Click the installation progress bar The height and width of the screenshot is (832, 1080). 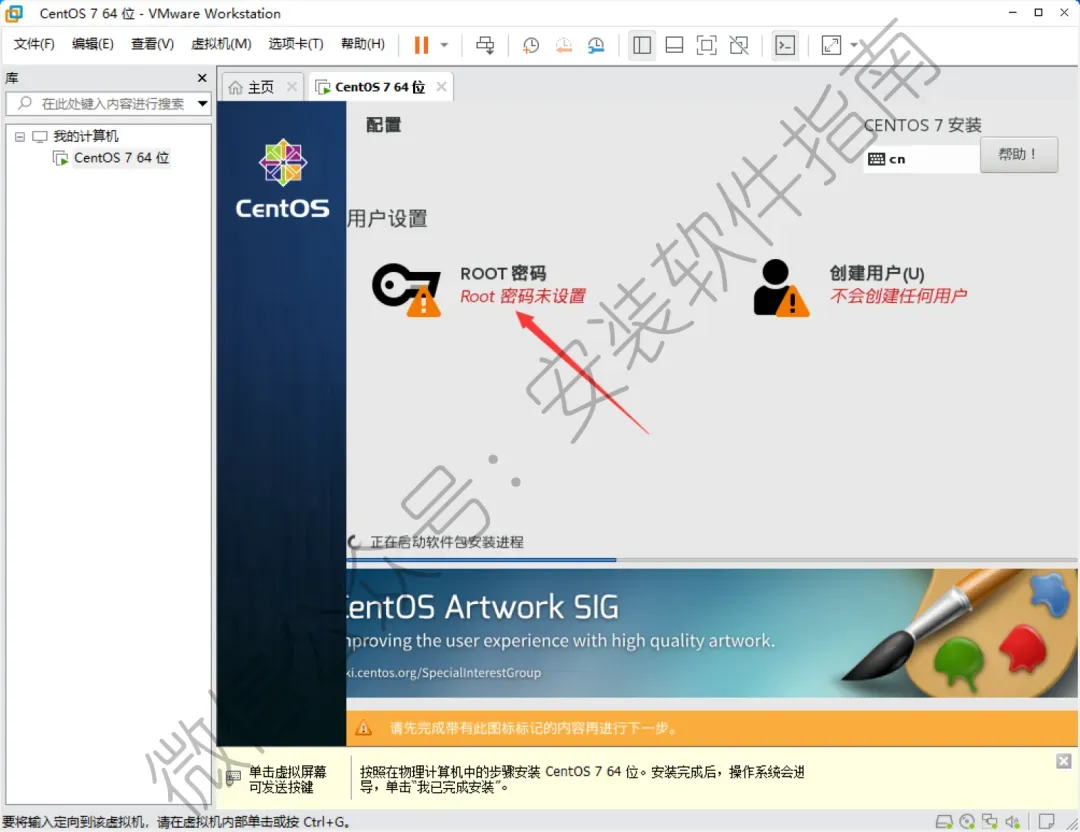(712, 560)
